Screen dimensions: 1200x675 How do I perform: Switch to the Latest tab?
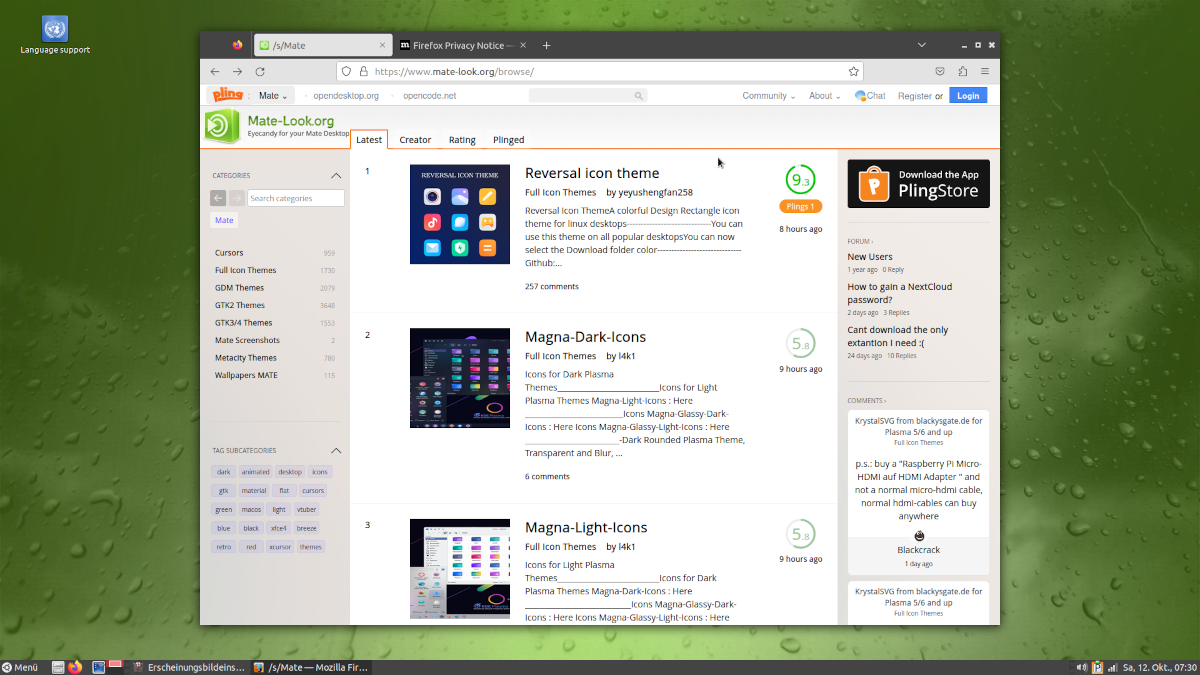pyautogui.click(x=369, y=140)
